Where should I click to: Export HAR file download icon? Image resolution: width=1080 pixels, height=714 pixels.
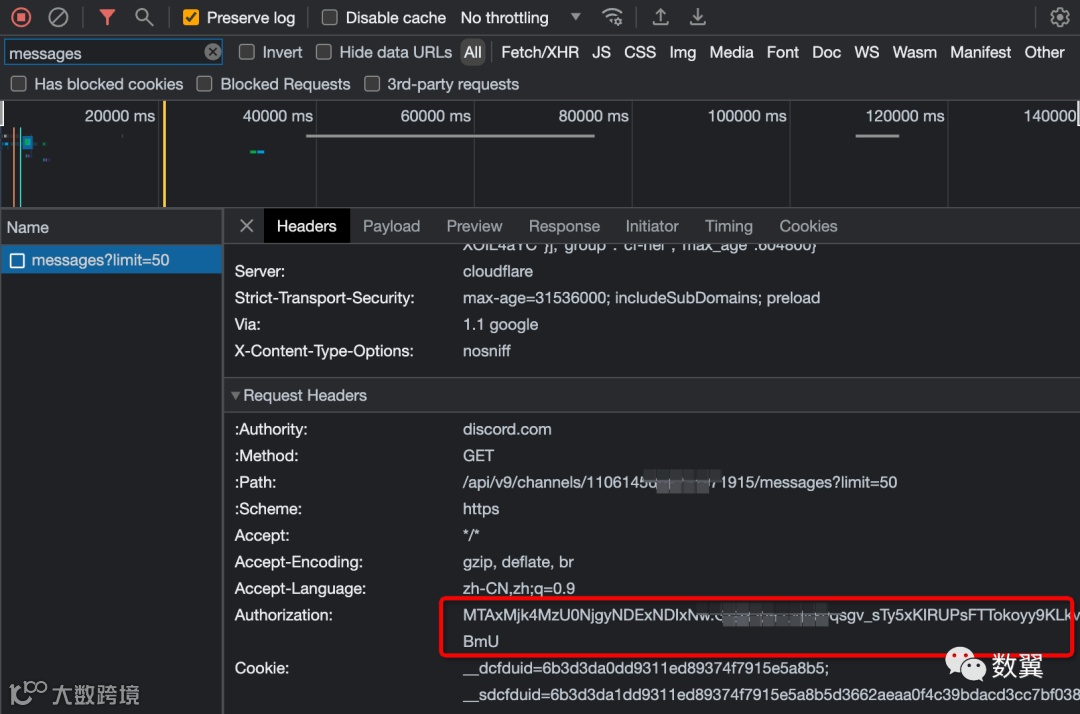coord(697,17)
